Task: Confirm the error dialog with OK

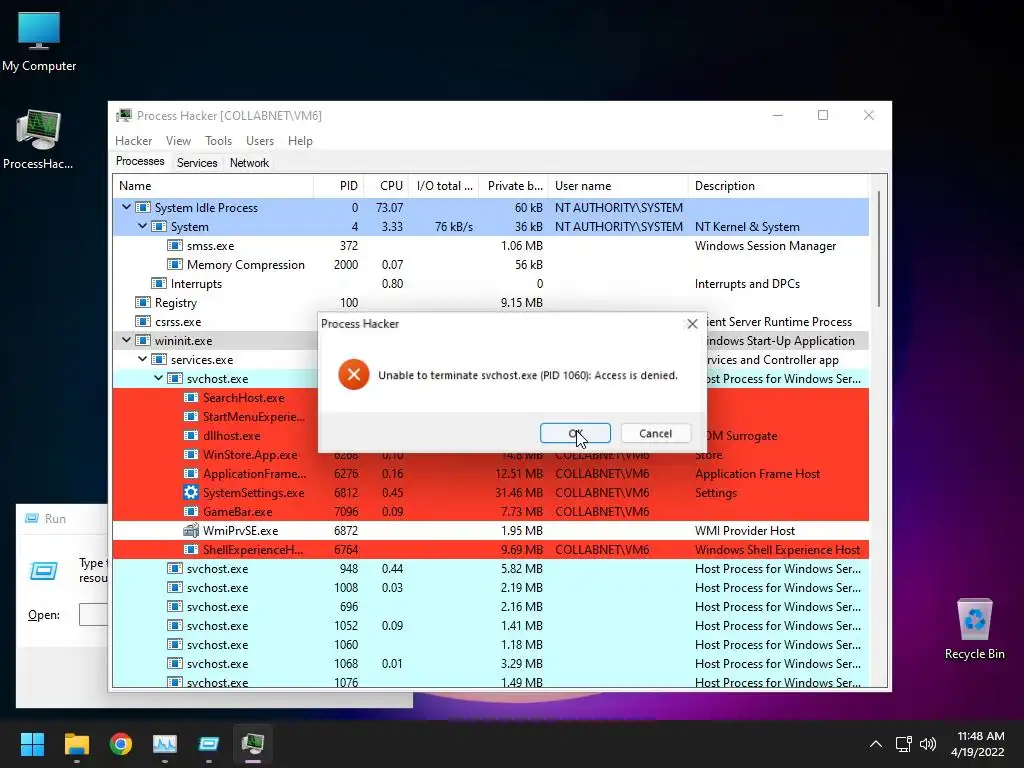Action: 575,433
